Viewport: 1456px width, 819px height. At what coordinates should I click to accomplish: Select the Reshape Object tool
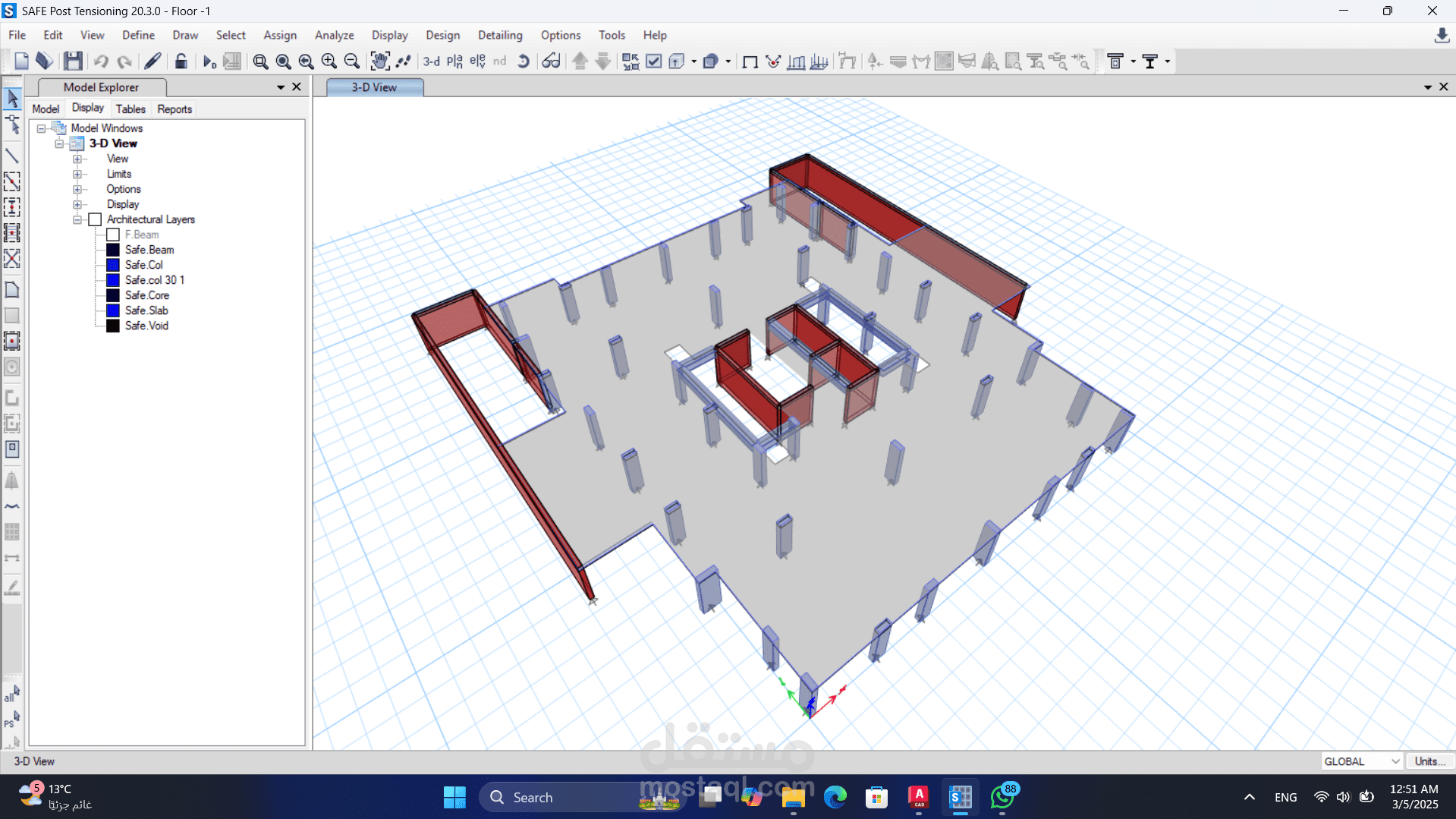coord(12,124)
